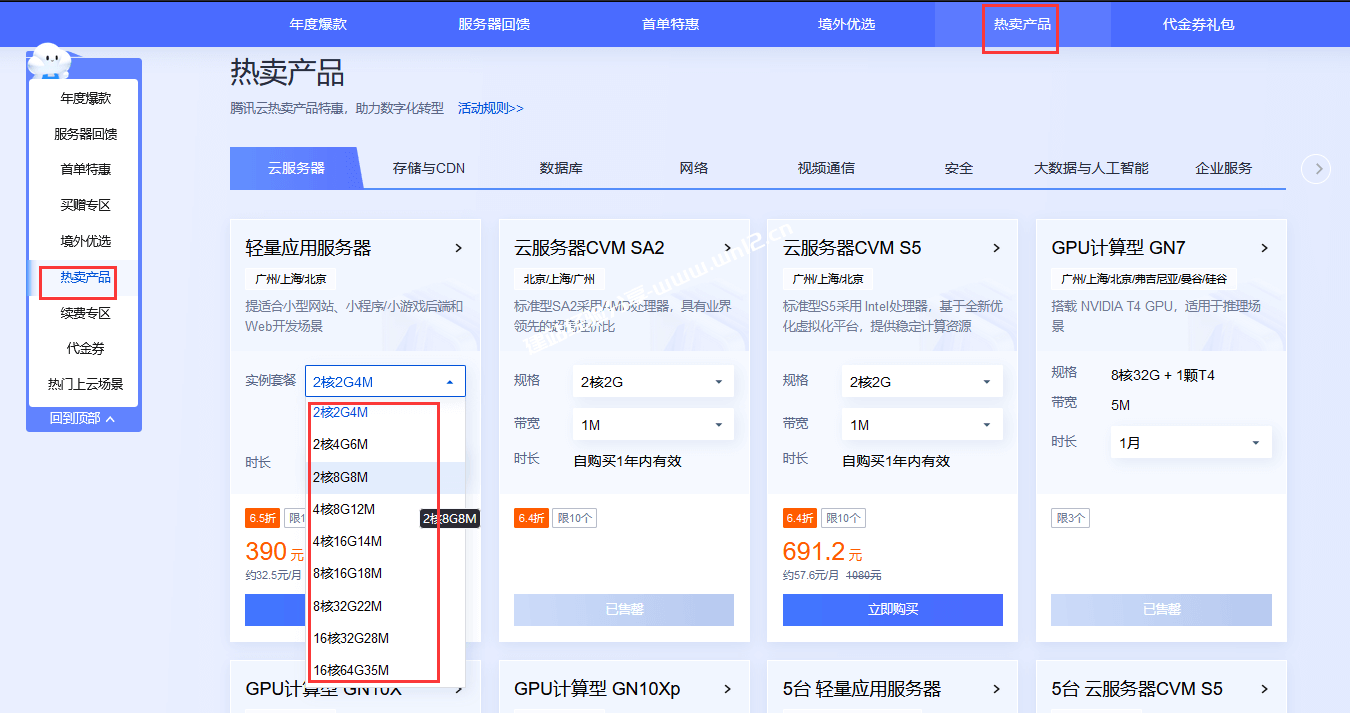Select 4核8G12M from the package list

click(344, 509)
